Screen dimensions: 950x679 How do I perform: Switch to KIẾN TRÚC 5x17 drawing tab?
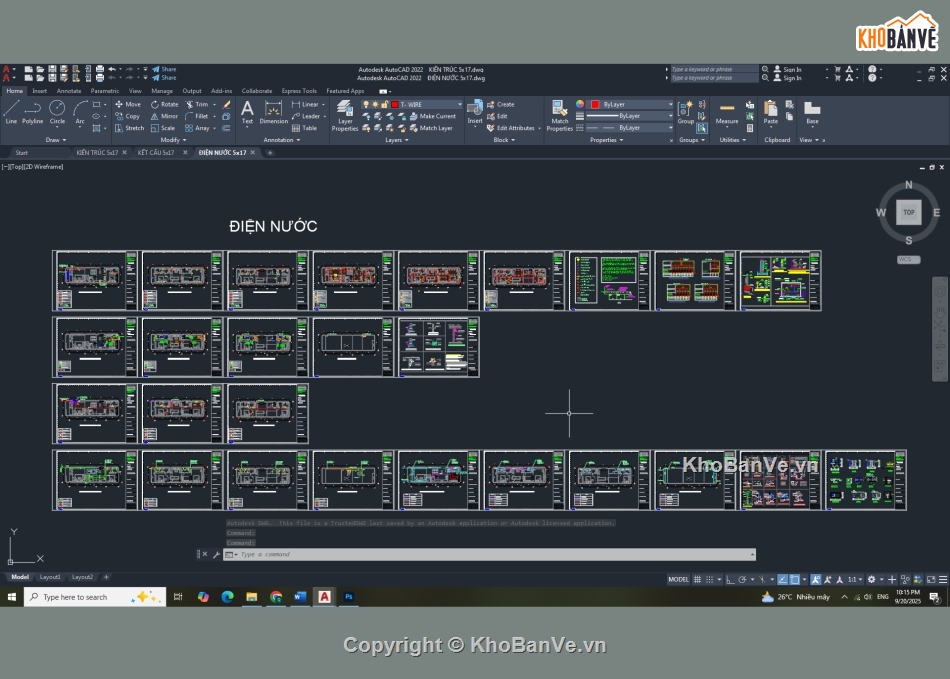click(97, 153)
